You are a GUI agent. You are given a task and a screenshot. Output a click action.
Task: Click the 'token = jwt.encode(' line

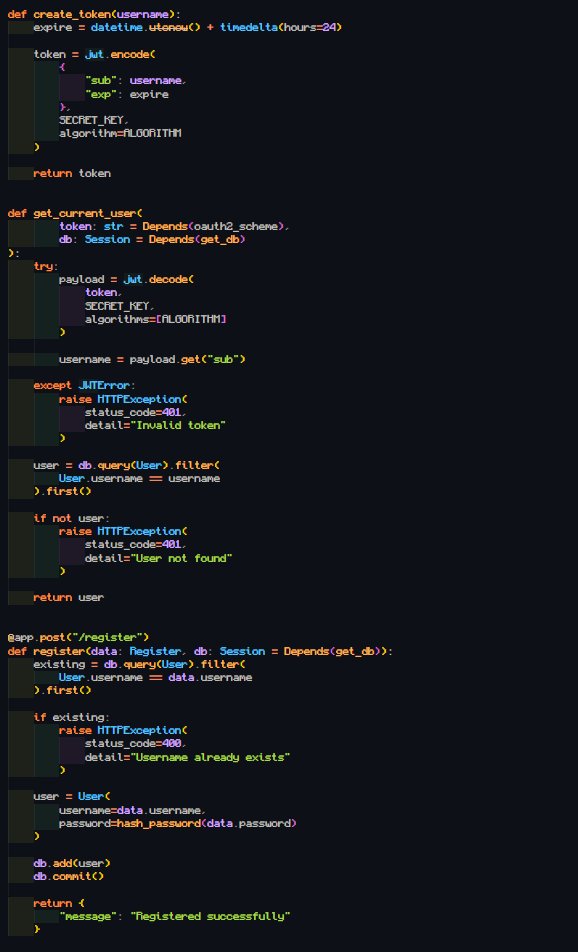click(x=94, y=54)
